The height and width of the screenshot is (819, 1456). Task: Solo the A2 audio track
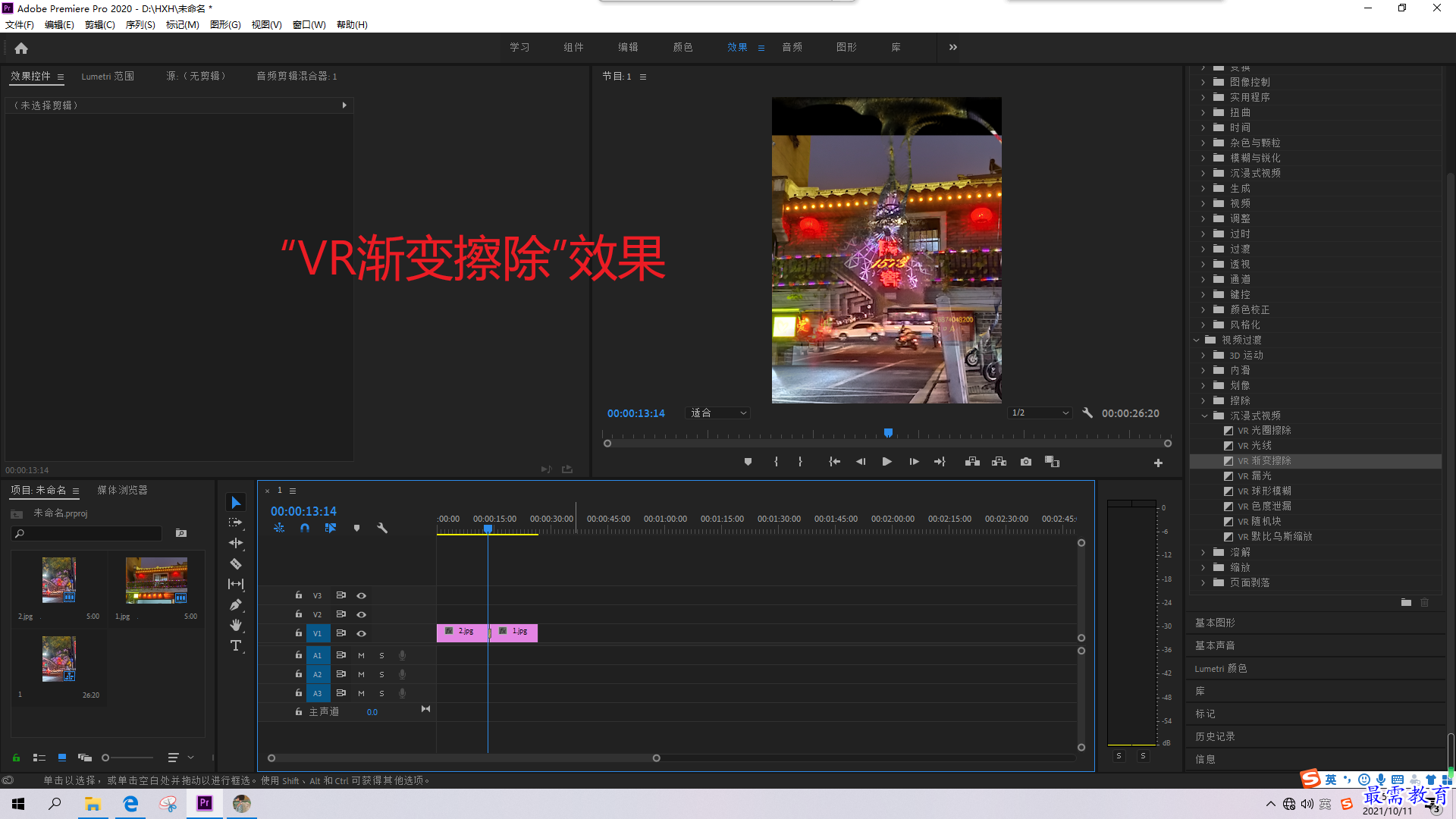pos(381,674)
